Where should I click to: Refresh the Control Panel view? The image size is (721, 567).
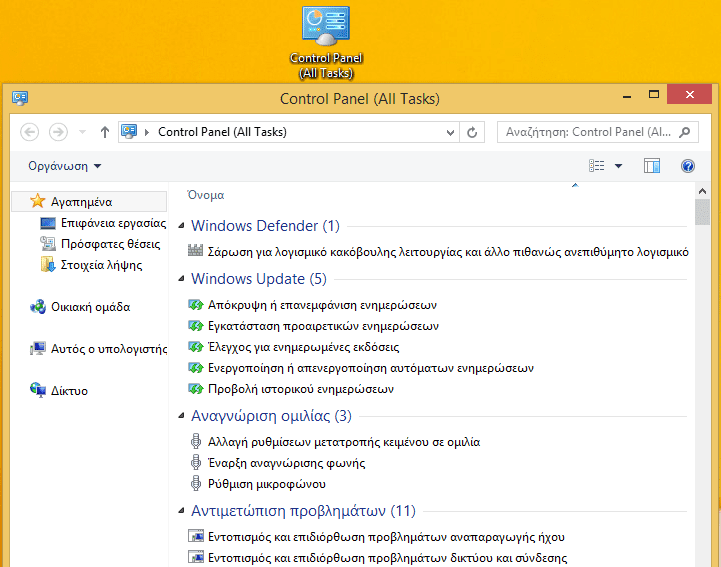472,132
